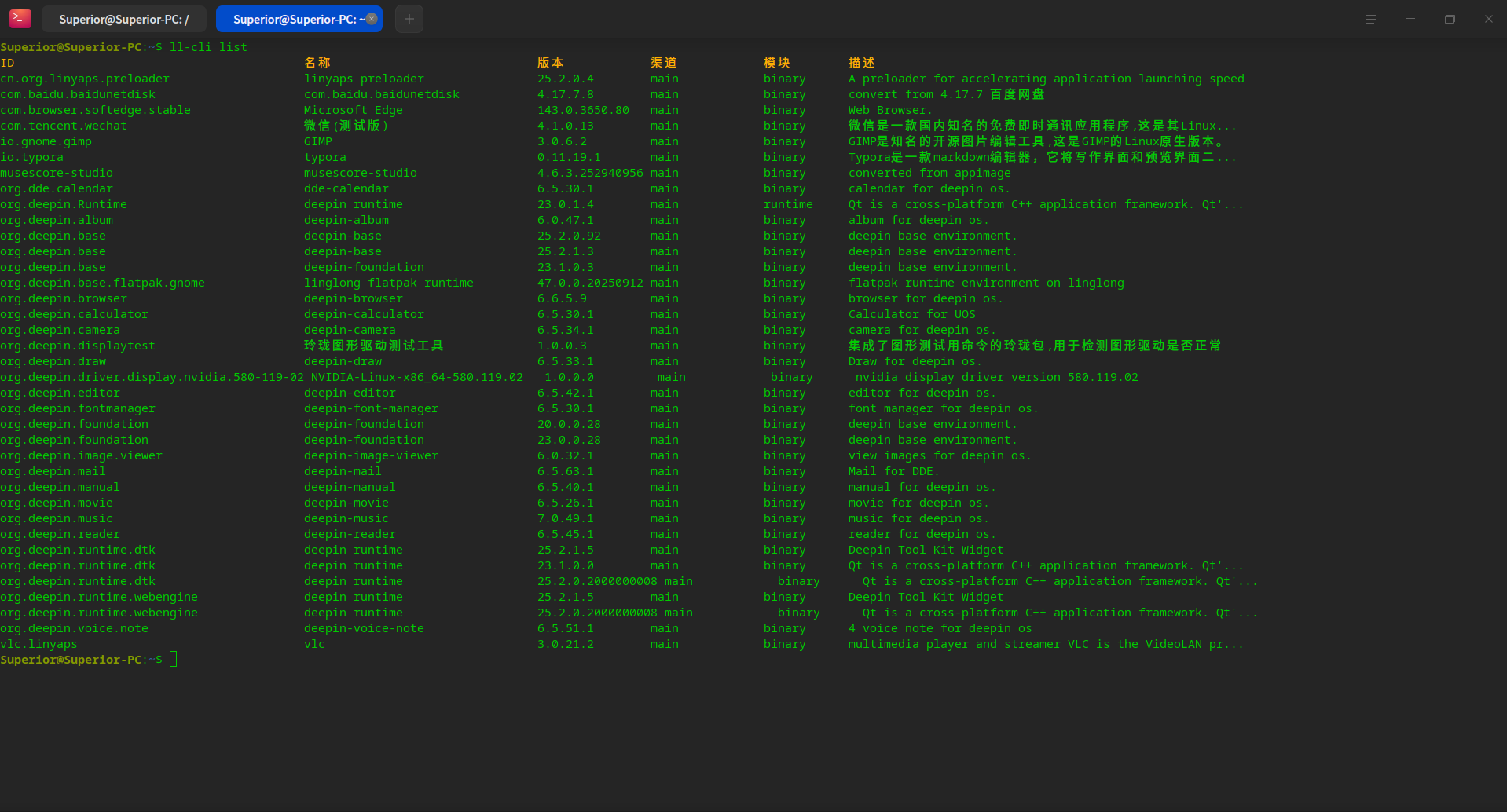Viewport: 1507px width, 812px height.
Task: Click version '7.0.49.1' of deepin-music
Action: (x=566, y=518)
